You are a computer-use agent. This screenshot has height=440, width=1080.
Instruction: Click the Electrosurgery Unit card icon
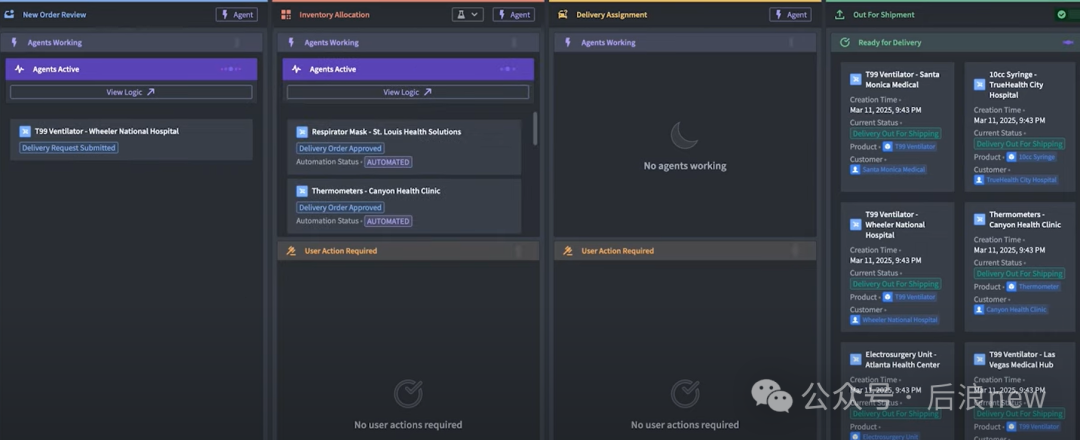pyautogui.click(x=856, y=359)
